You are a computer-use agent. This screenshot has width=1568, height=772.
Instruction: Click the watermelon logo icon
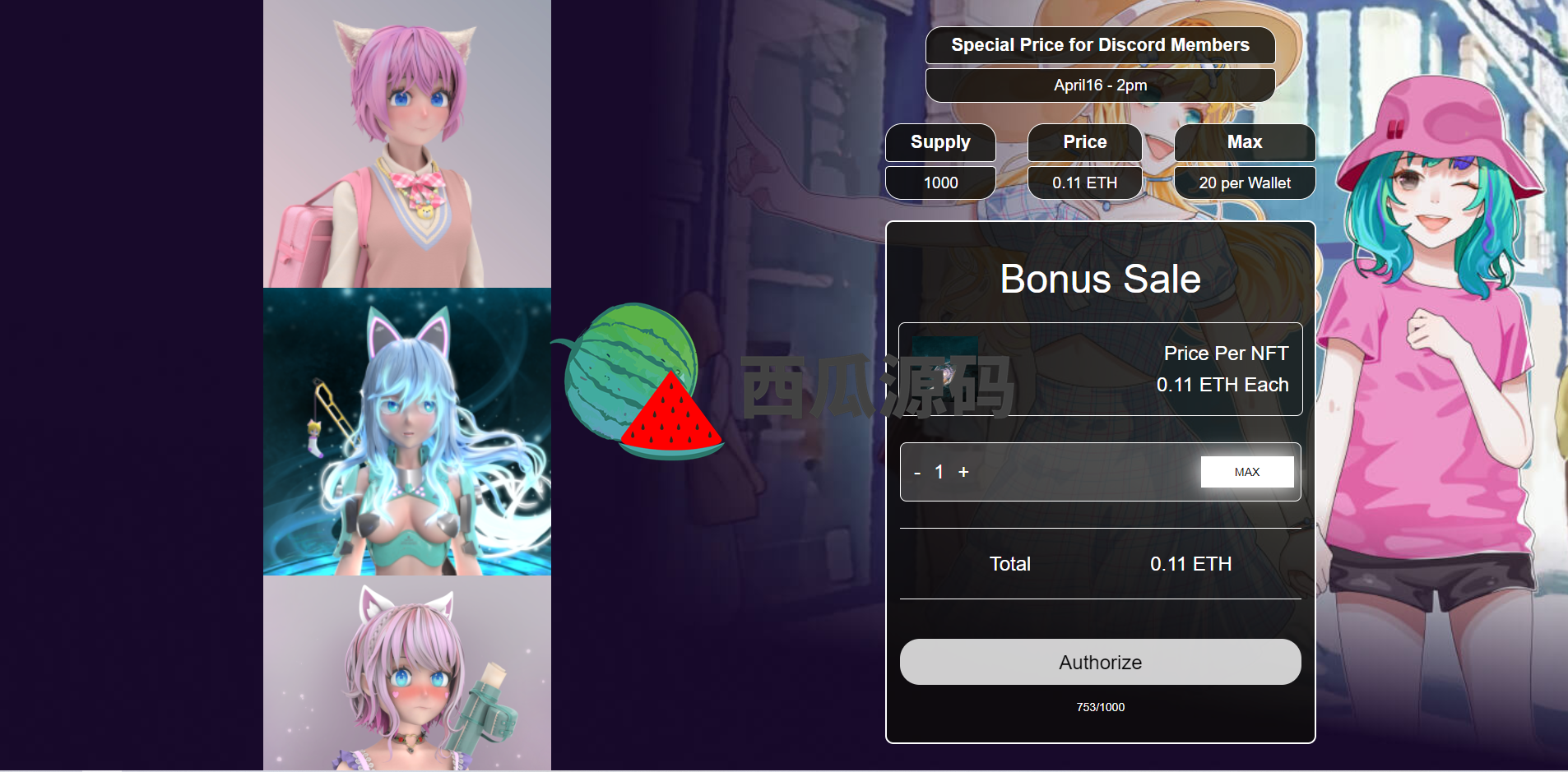tap(638, 381)
